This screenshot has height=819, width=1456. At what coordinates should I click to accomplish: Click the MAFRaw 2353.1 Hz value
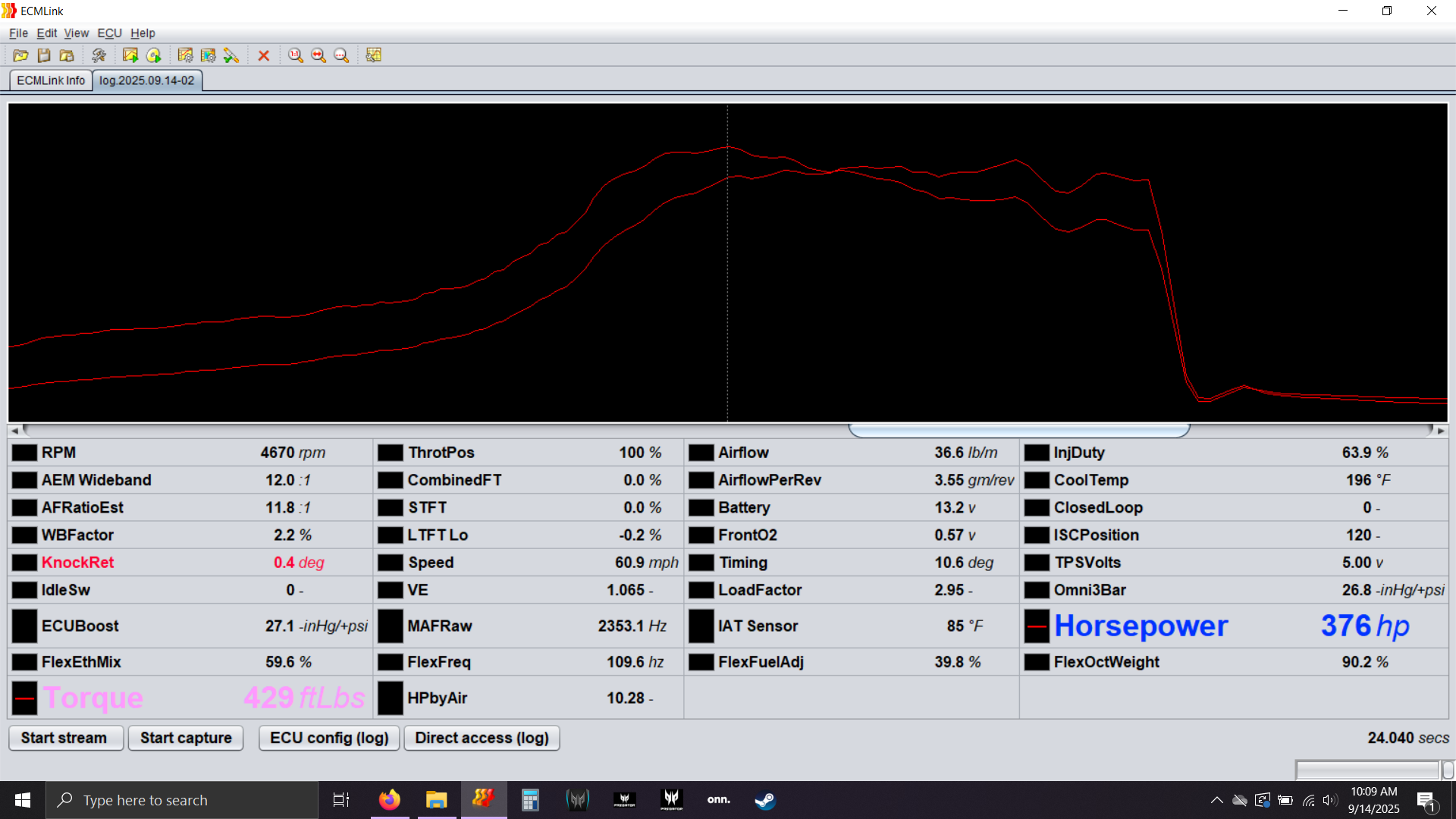point(632,626)
